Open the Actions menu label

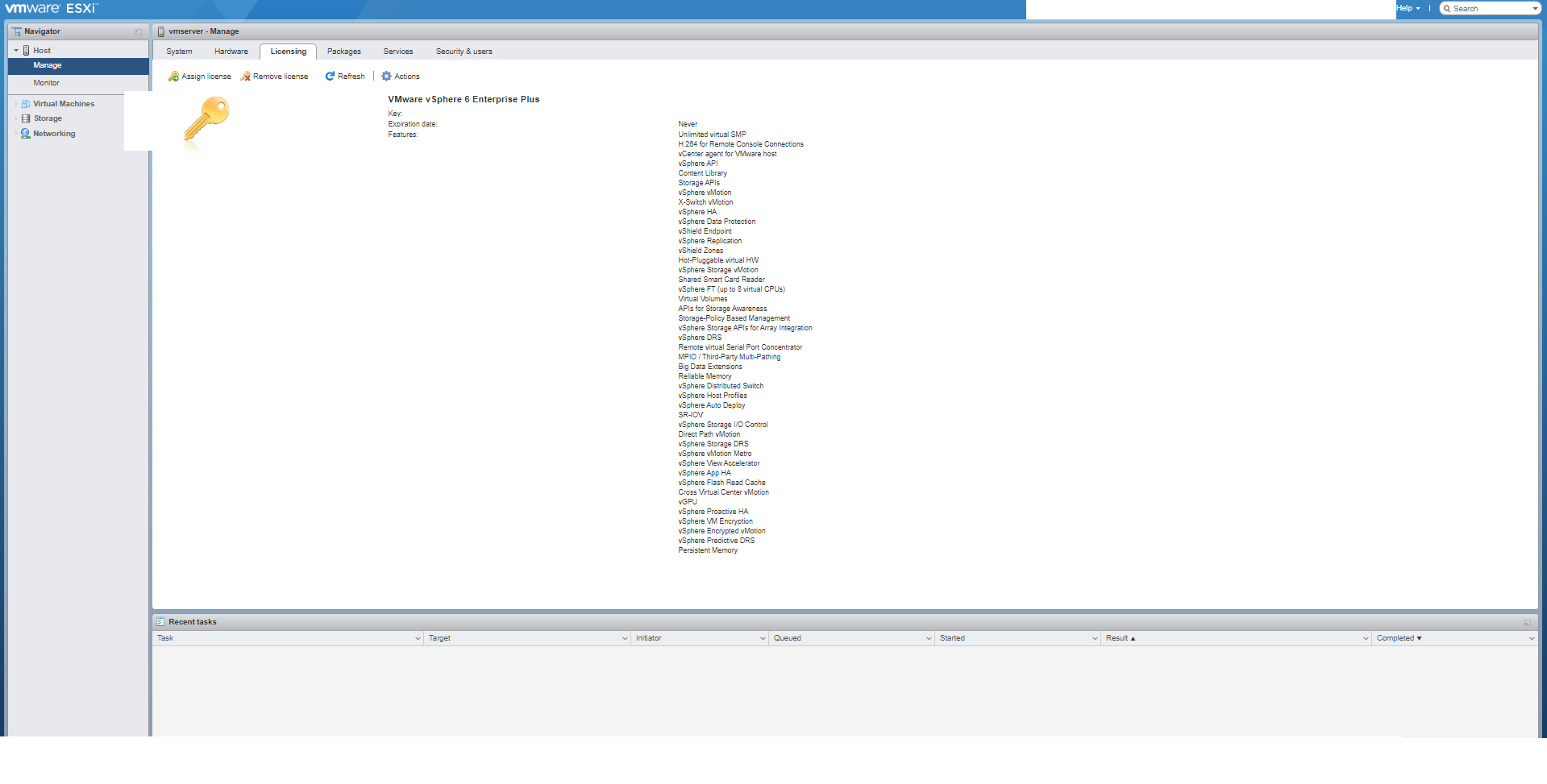(407, 77)
